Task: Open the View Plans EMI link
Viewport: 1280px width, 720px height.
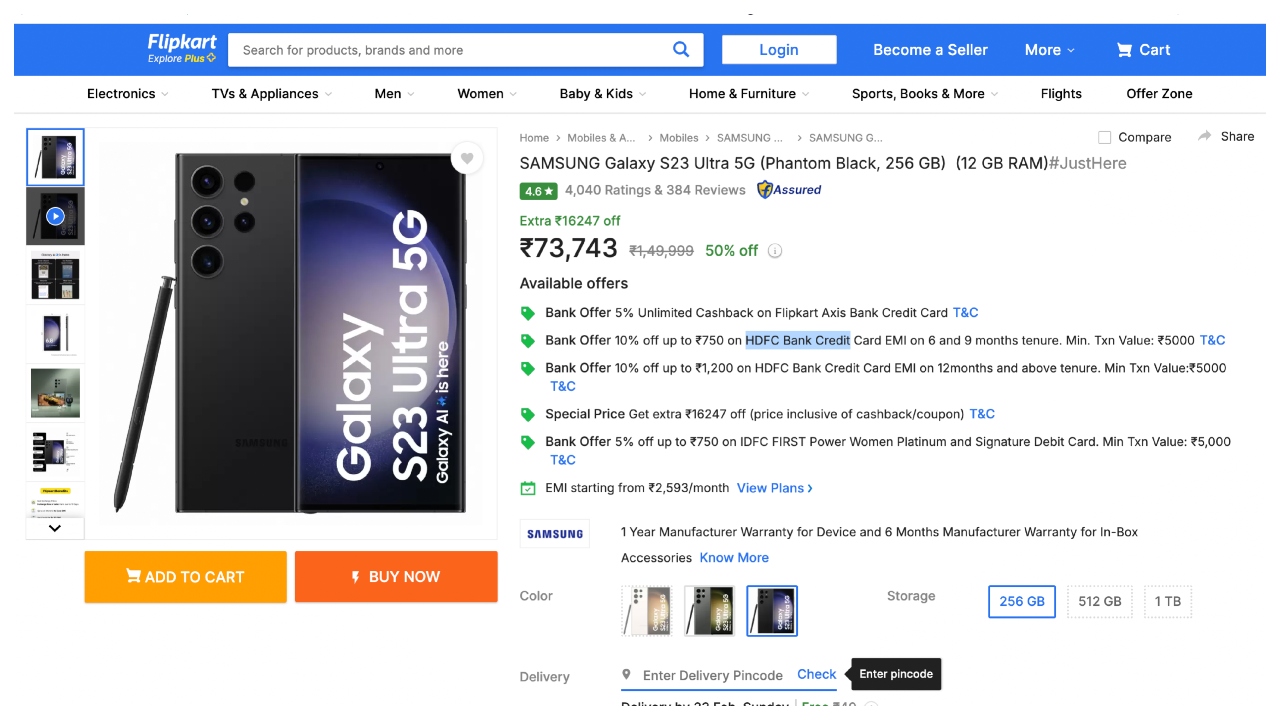Action: tap(774, 488)
